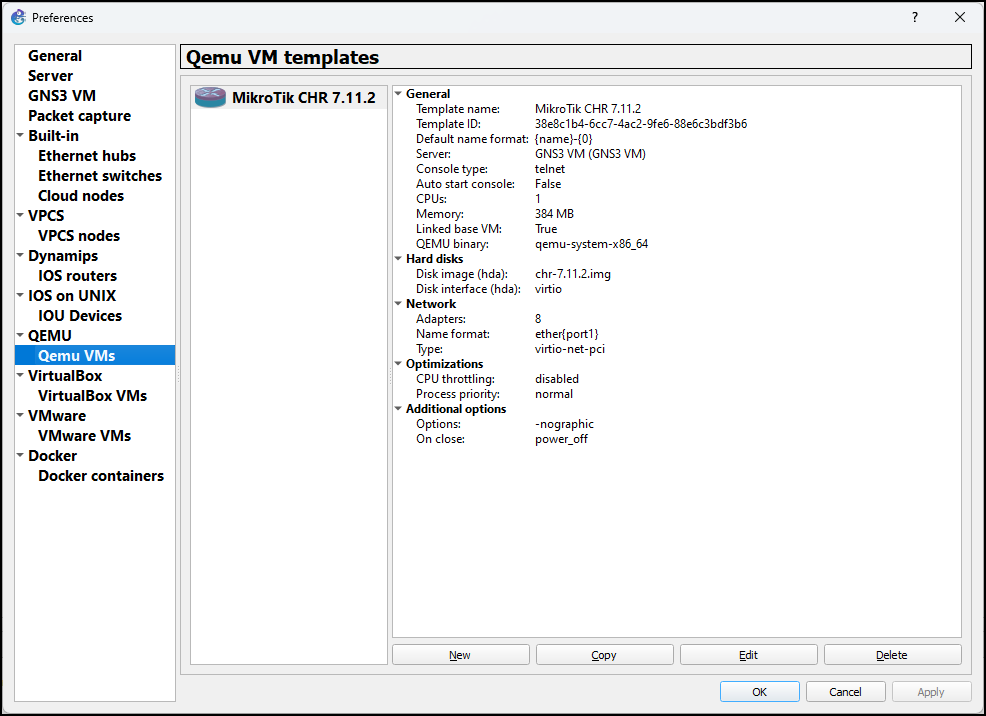986x716 pixels.
Task: Click the CPU throttling disabled value
Action: [557, 379]
